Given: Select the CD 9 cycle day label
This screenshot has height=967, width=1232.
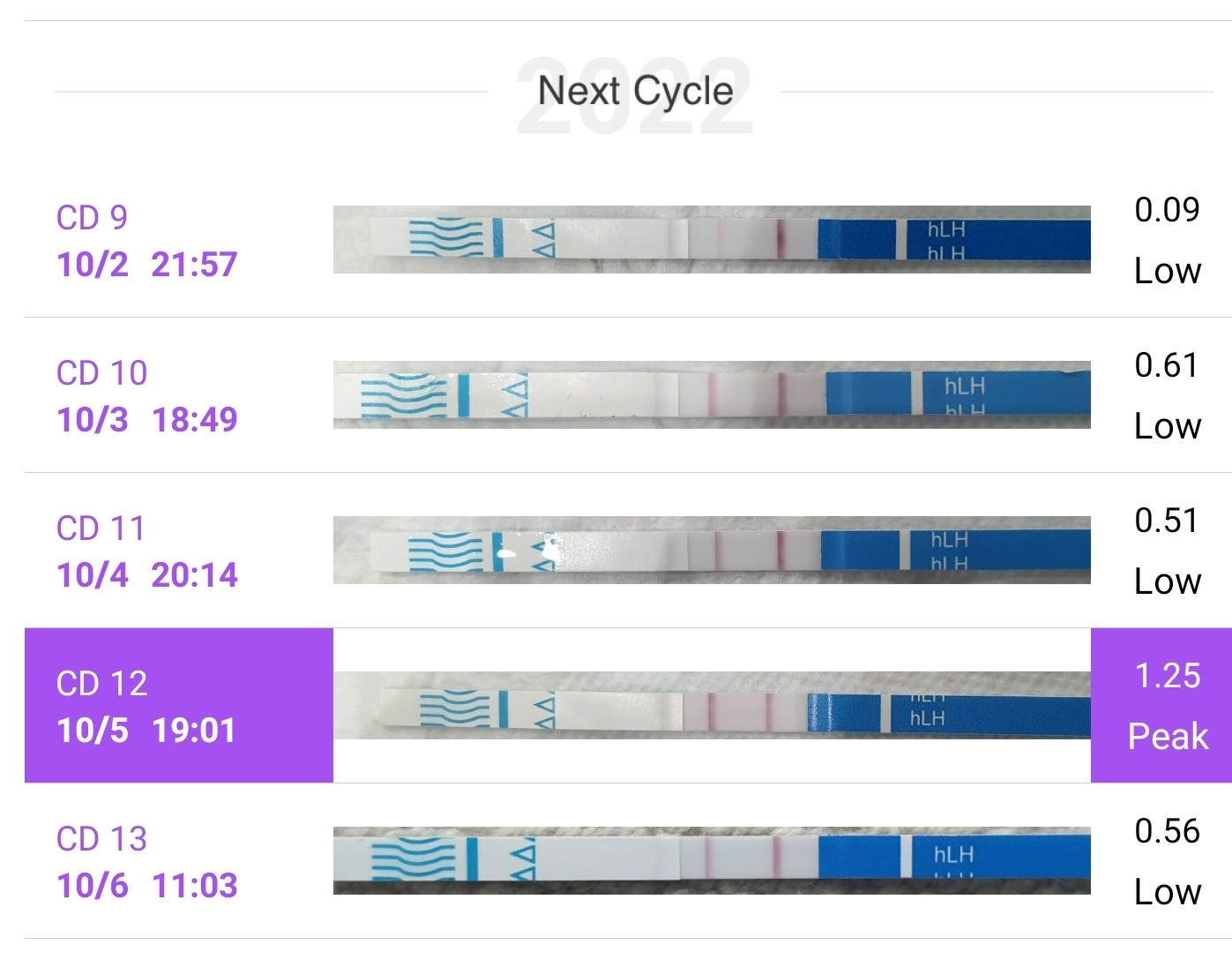Looking at the screenshot, I should [x=92, y=218].
